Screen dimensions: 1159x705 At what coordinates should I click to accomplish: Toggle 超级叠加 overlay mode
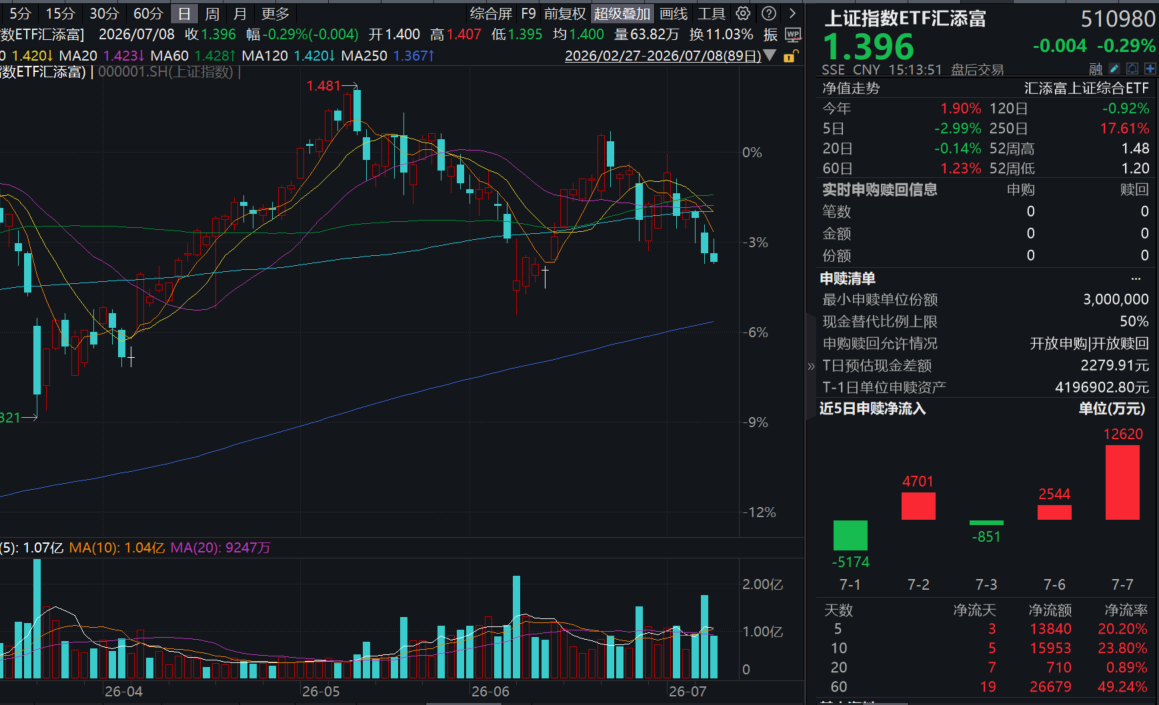tap(622, 13)
